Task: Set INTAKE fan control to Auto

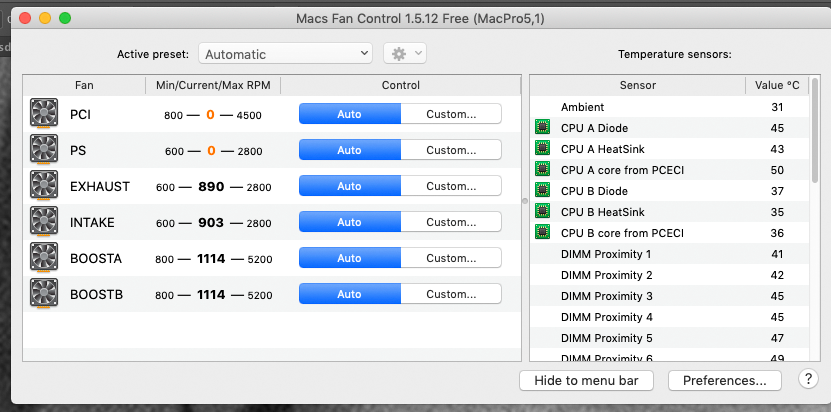Action: coord(350,222)
